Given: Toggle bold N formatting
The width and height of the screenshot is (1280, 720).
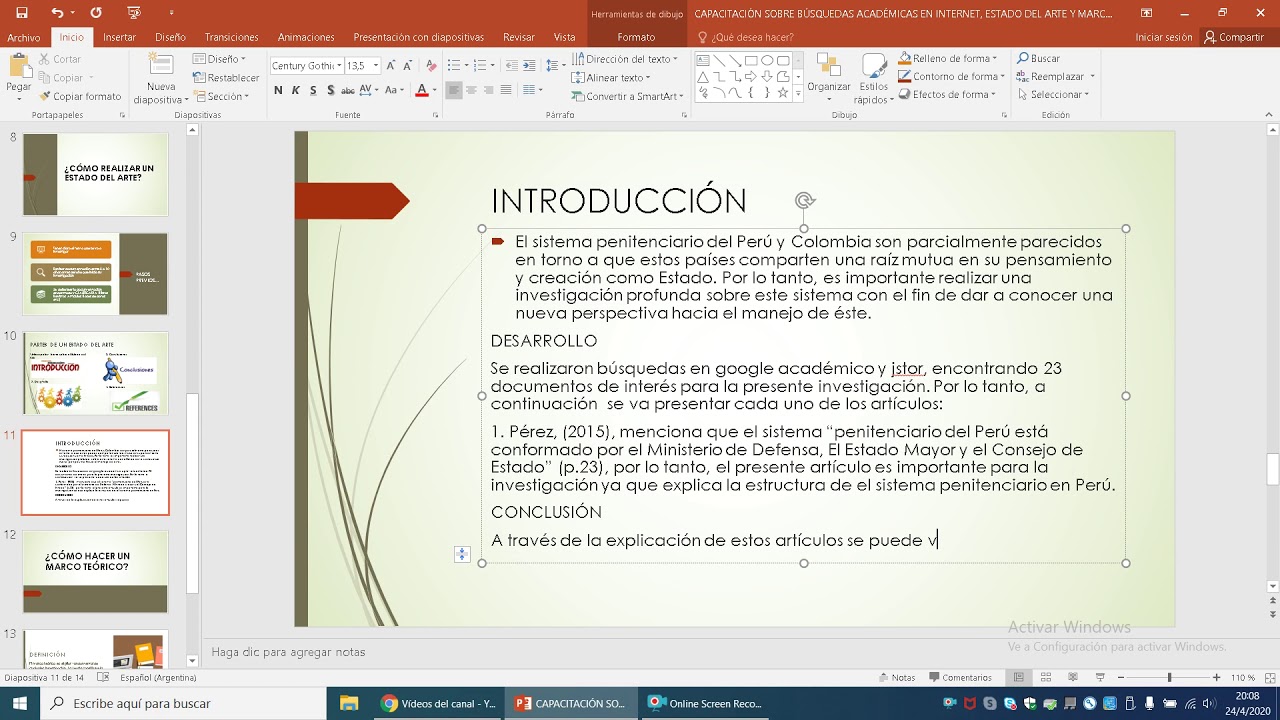Looking at the screenshot, I should (278, 90).
